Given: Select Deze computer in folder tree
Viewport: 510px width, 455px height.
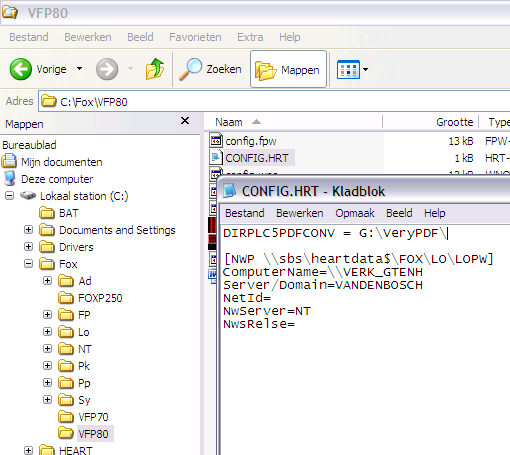Looking at the screenshot, I should pyautogui.click(x=57, y=179).
